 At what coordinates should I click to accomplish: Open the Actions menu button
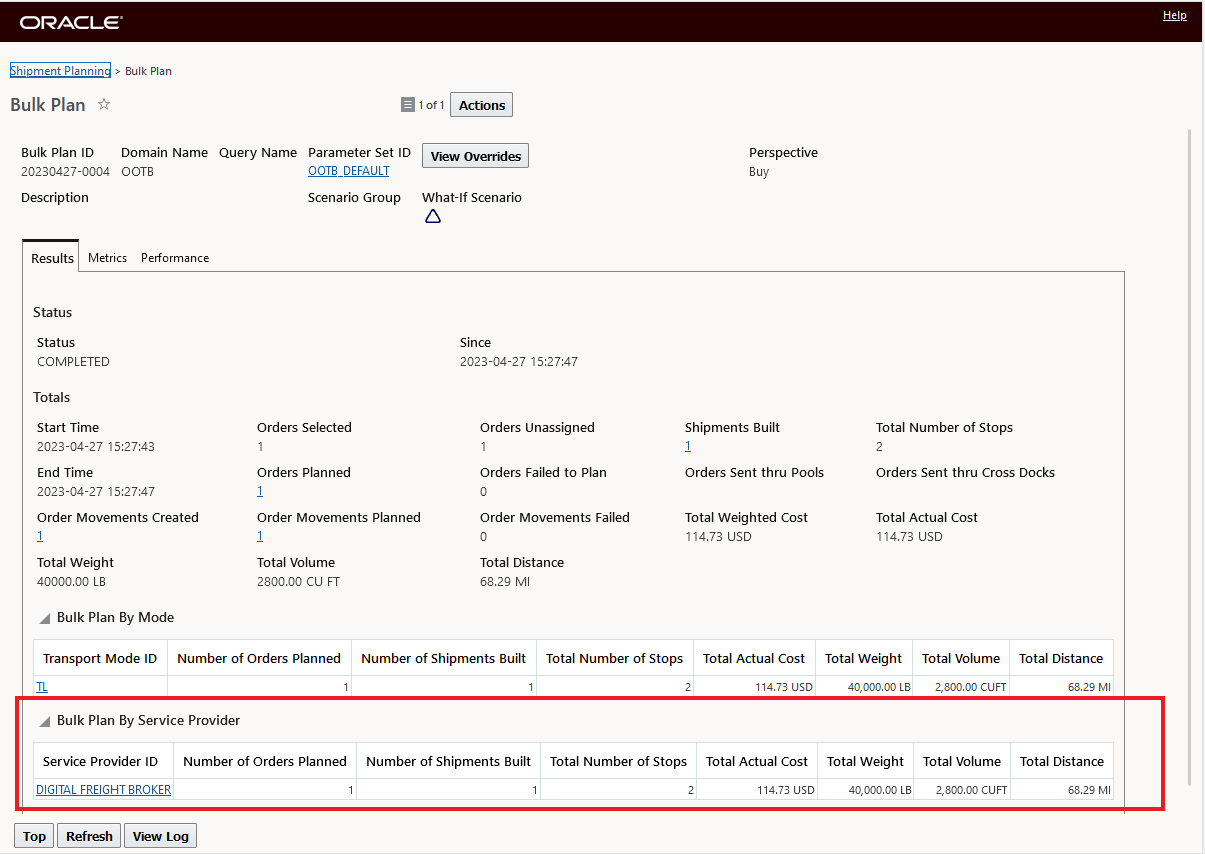(482, 105)
